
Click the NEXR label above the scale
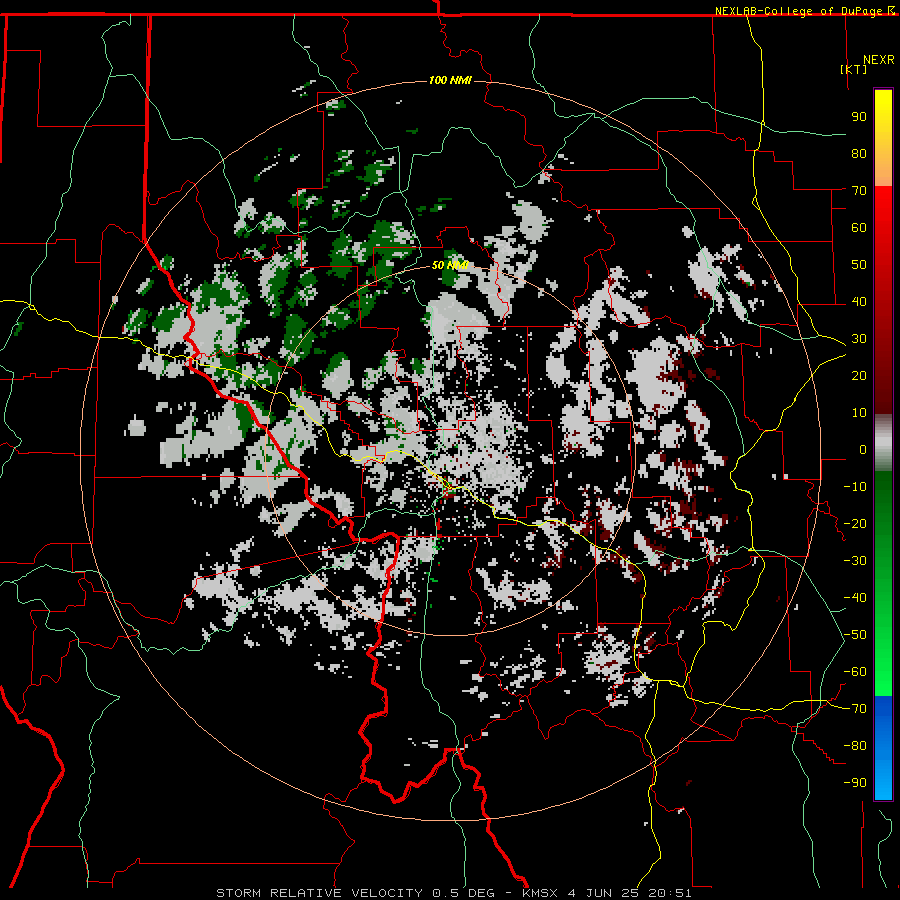tap(878, 60)
